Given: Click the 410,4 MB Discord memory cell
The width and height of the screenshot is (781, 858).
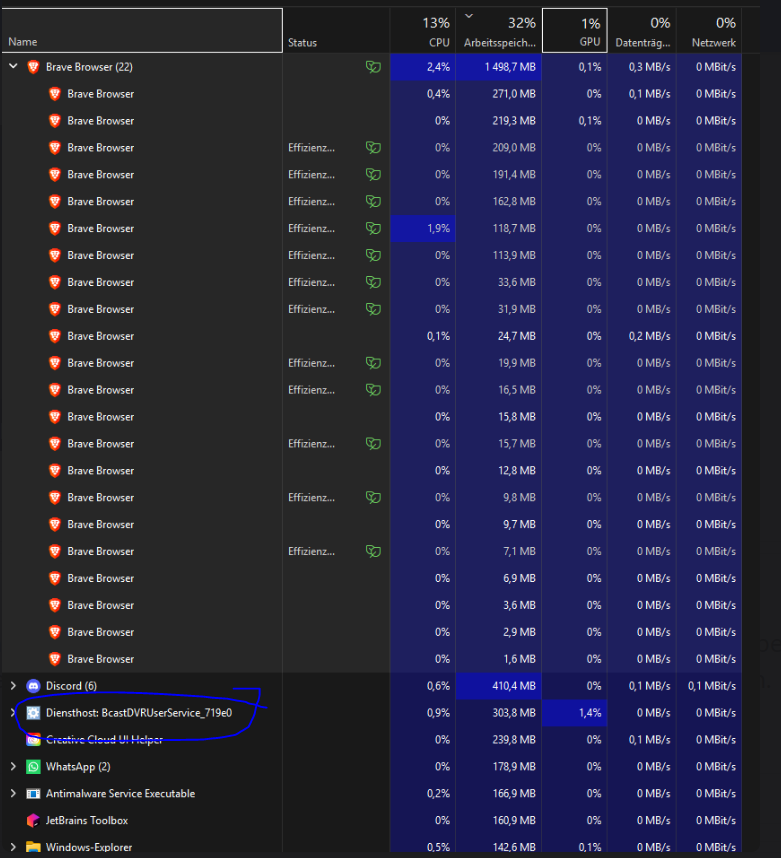Looking at the screenshot, I should click(499, 686).
